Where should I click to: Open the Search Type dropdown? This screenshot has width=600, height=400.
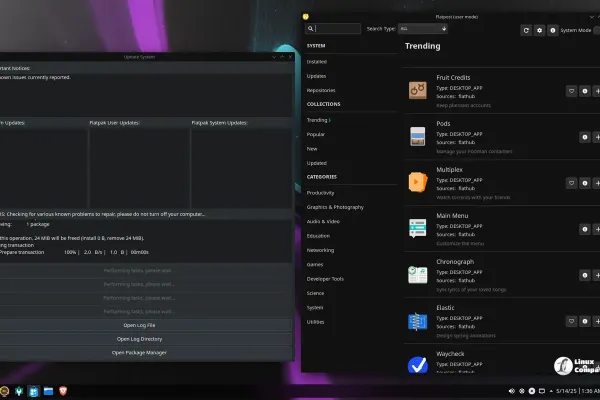click(423, 28)
